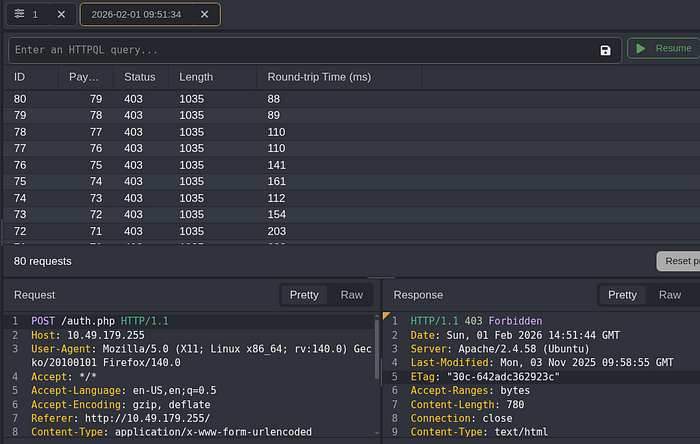Open the settings sliders tab icon
The image size is (700, 444).
click(19, 14)
